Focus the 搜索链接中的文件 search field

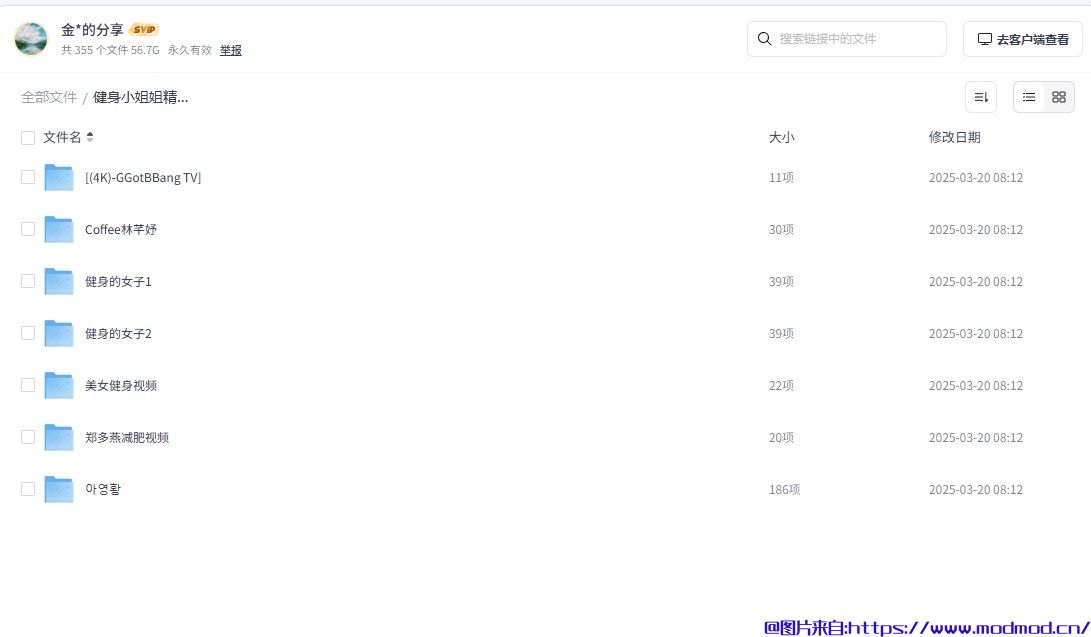[x=856, y=39]
